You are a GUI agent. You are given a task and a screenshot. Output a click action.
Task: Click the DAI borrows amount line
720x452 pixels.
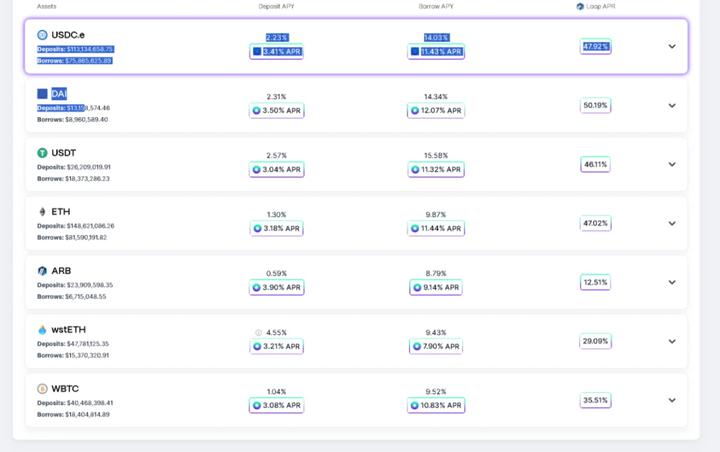73,119
